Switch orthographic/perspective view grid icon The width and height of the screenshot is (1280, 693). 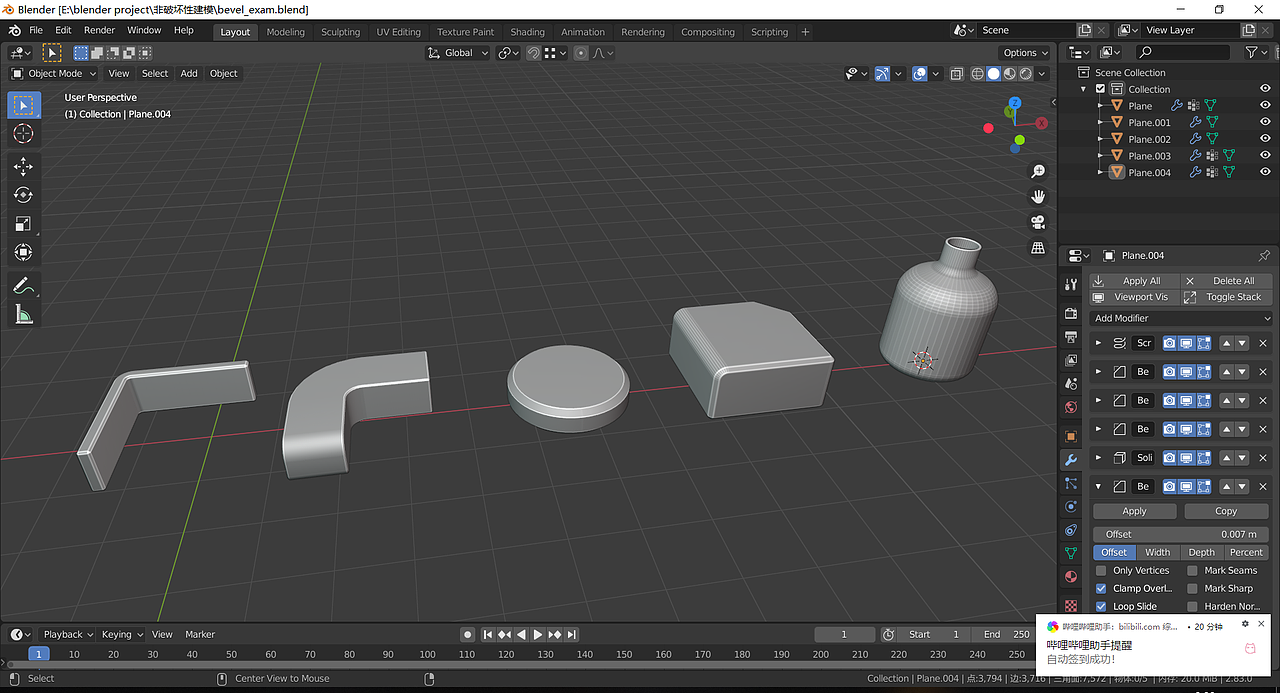point(1038,247)
